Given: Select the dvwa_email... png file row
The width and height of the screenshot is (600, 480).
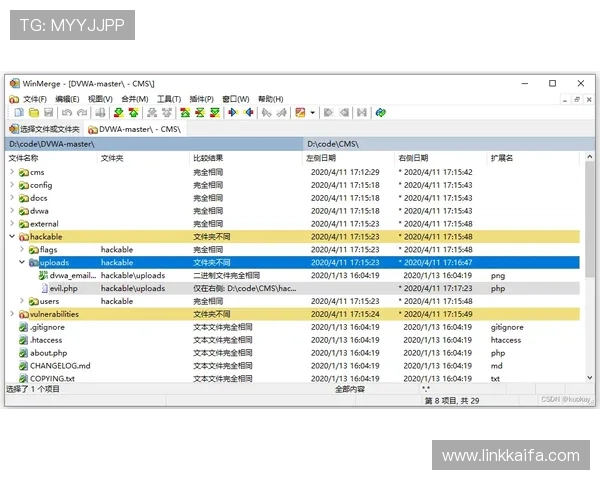Looking at the screenshot, I should [x=293, y=275].
